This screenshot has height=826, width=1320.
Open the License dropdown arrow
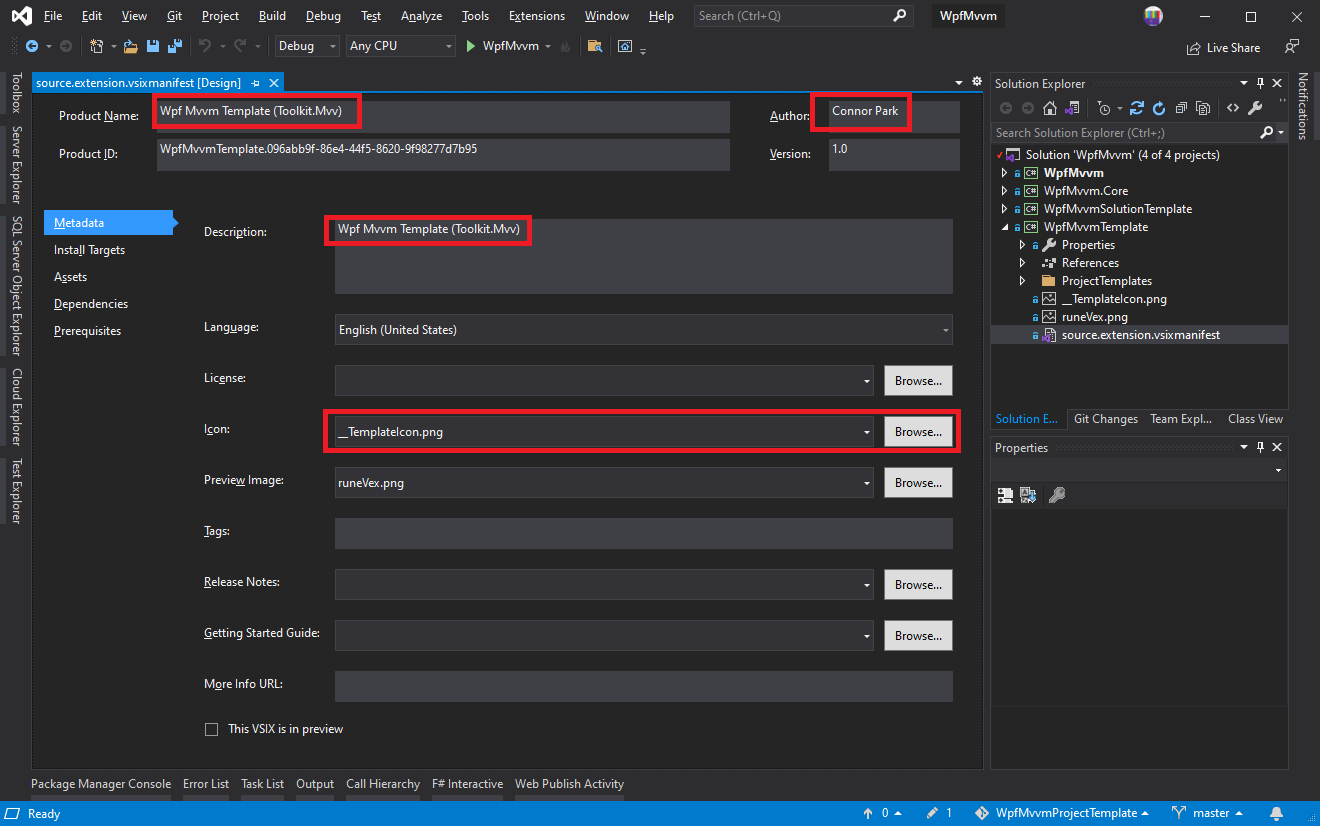click(866, 381)
